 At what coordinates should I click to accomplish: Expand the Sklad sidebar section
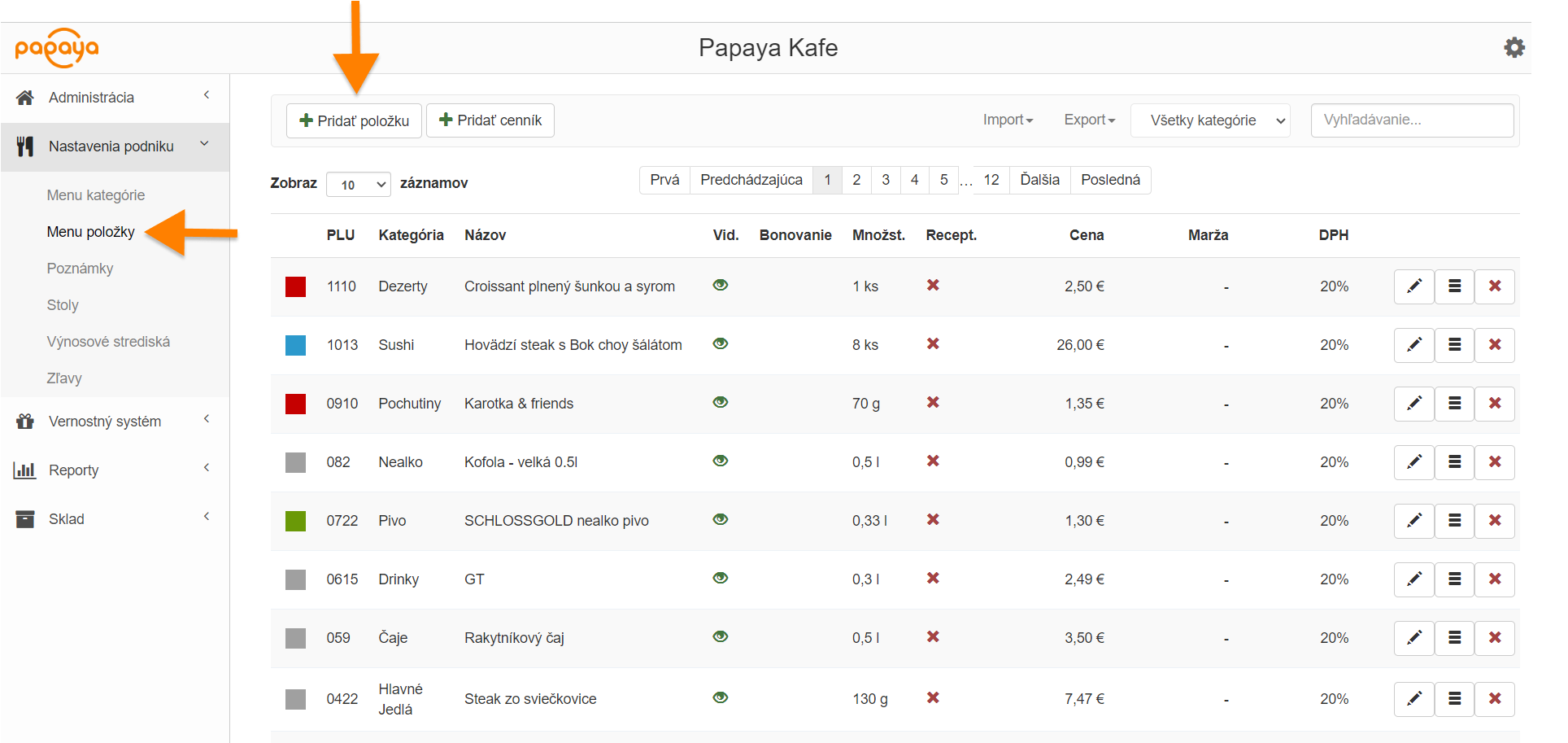pyautogui.click(x=67, y=519)
